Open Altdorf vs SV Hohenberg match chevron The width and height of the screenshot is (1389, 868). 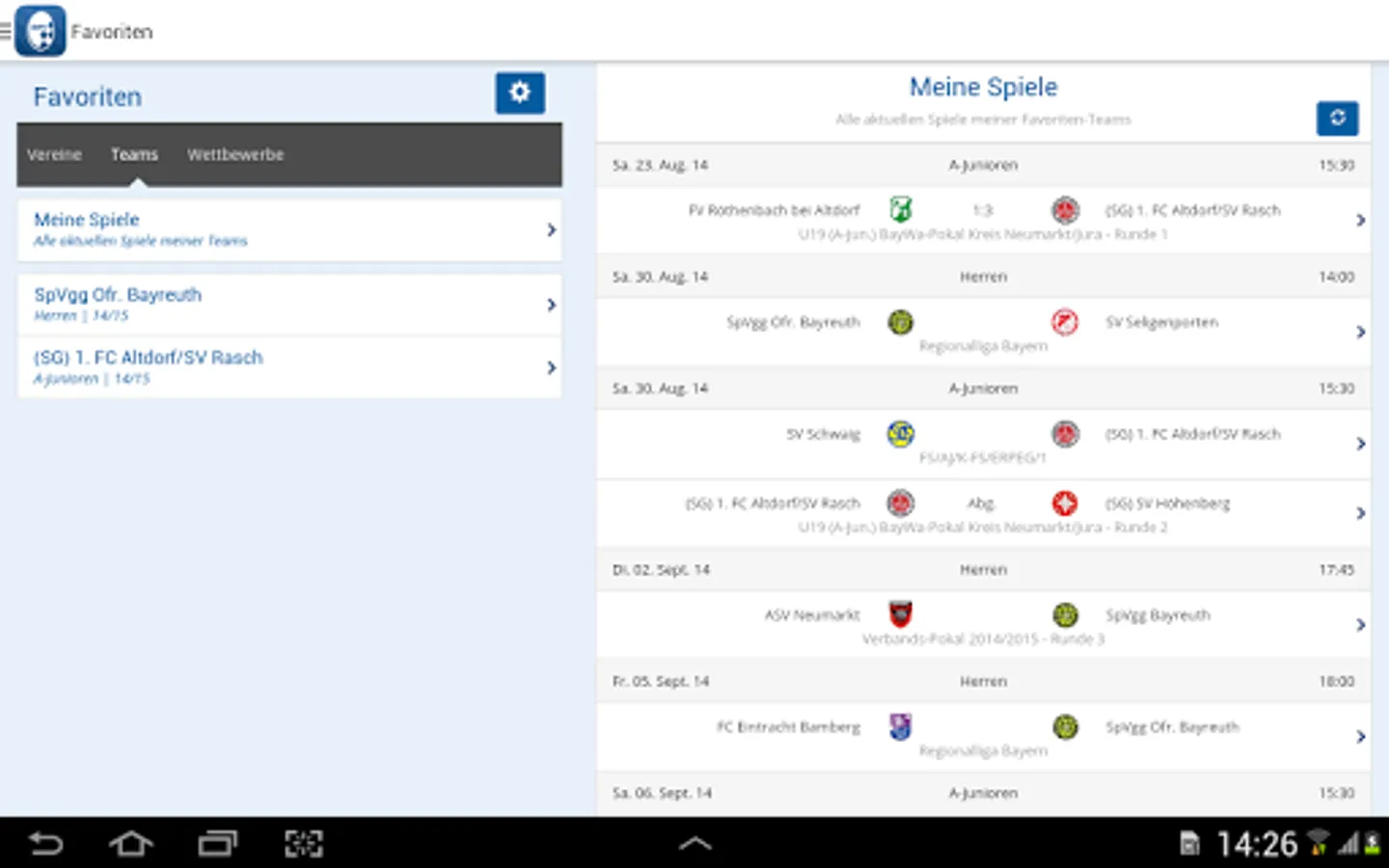tap(1360, 514)
